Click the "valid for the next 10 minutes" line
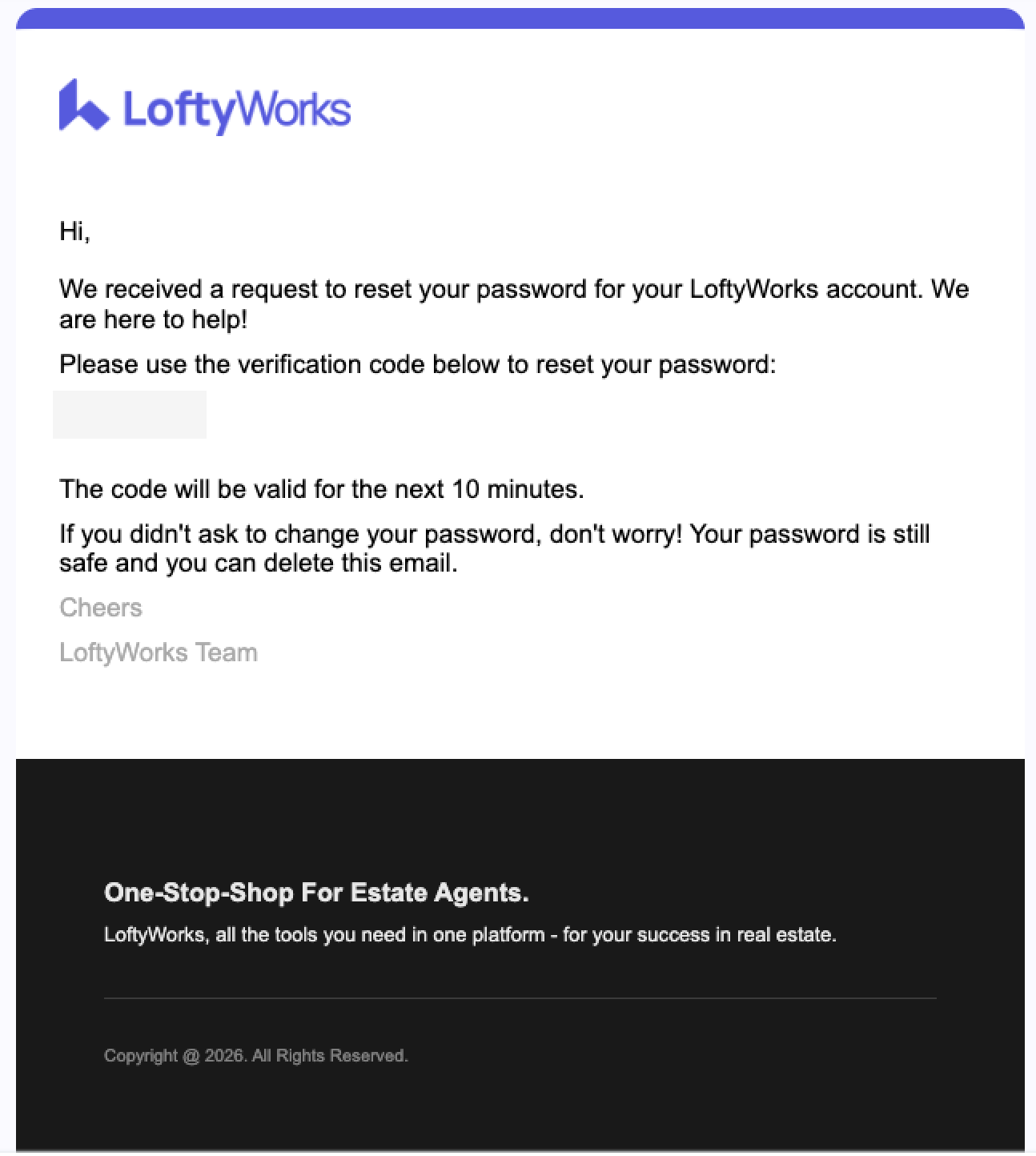1036x1156 pixels. coord(321,489)
